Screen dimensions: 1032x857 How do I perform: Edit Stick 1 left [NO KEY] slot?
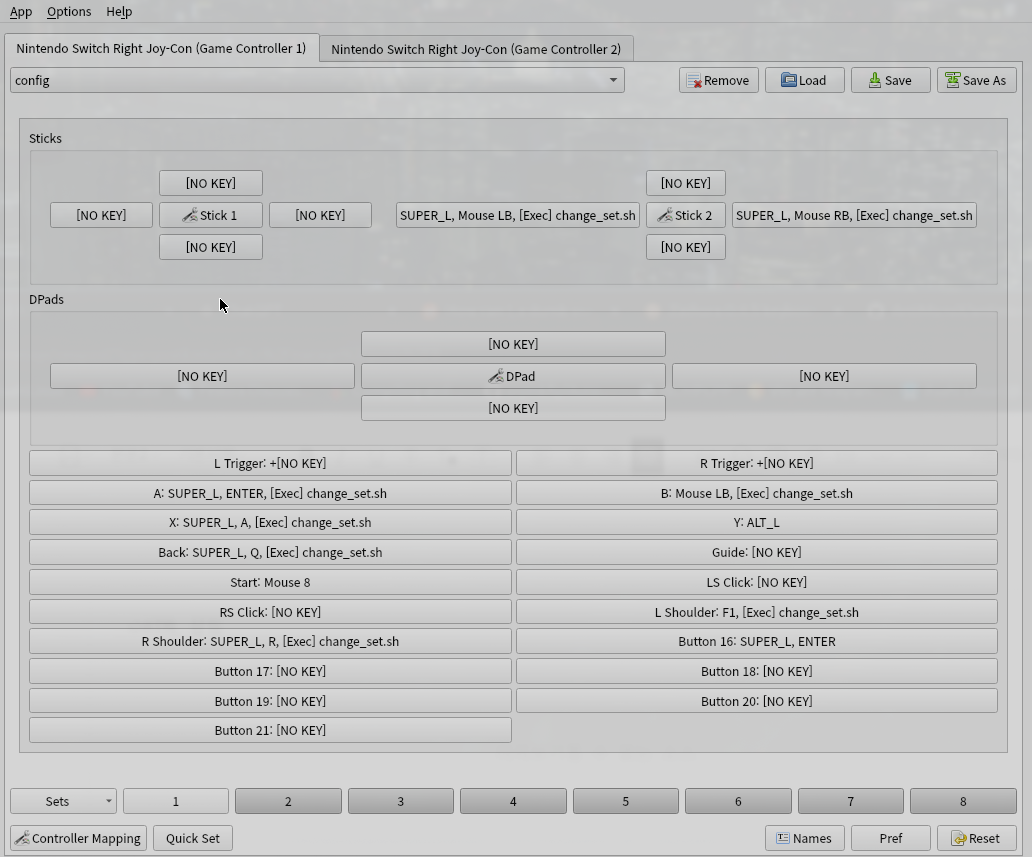pos(101,215)
